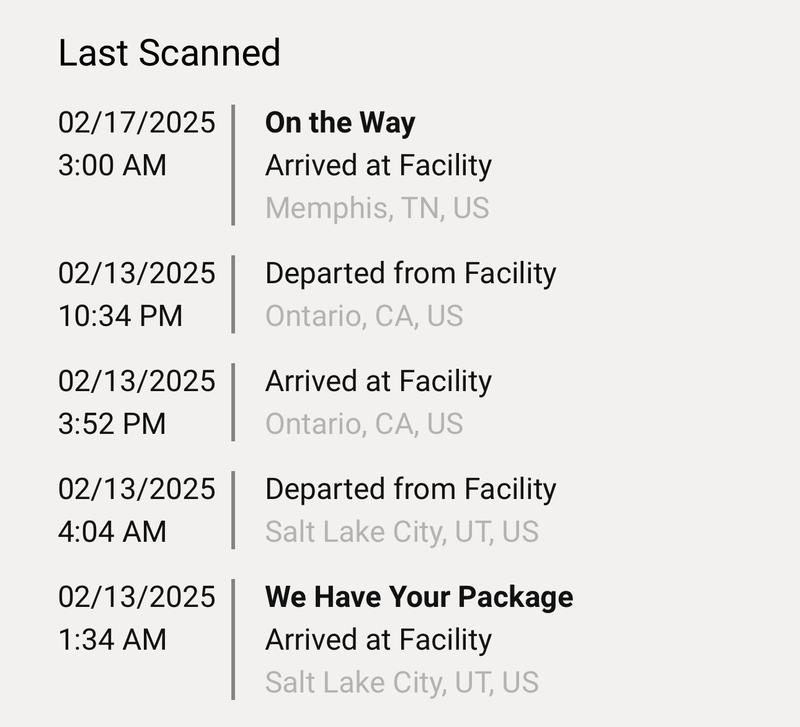Open the Salt Lake City Arrived at Facility event
800x727 pixels.
[x=378, y=640]
